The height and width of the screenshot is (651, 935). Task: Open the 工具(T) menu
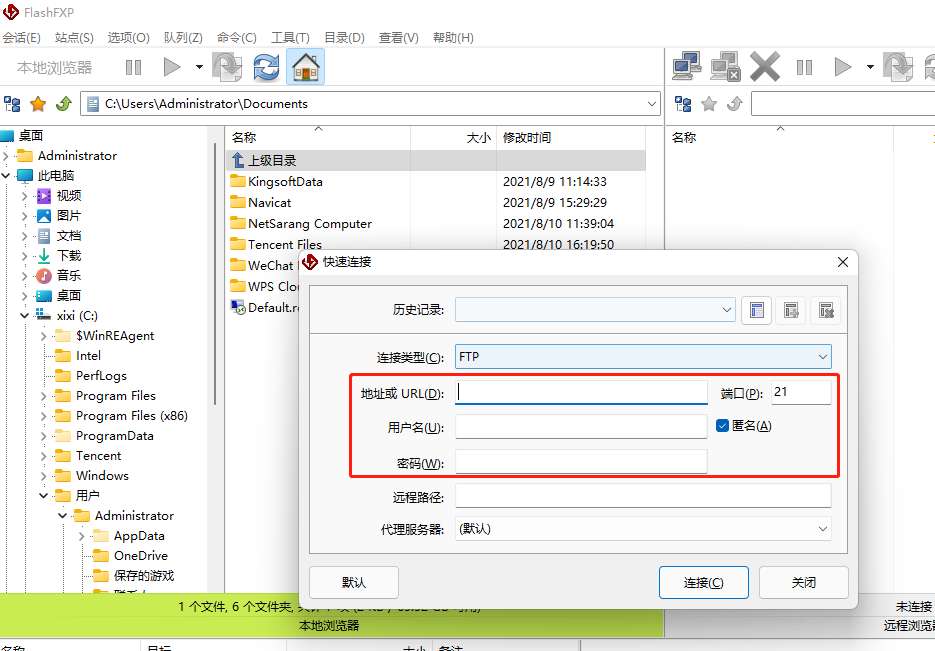coord(290,38)
